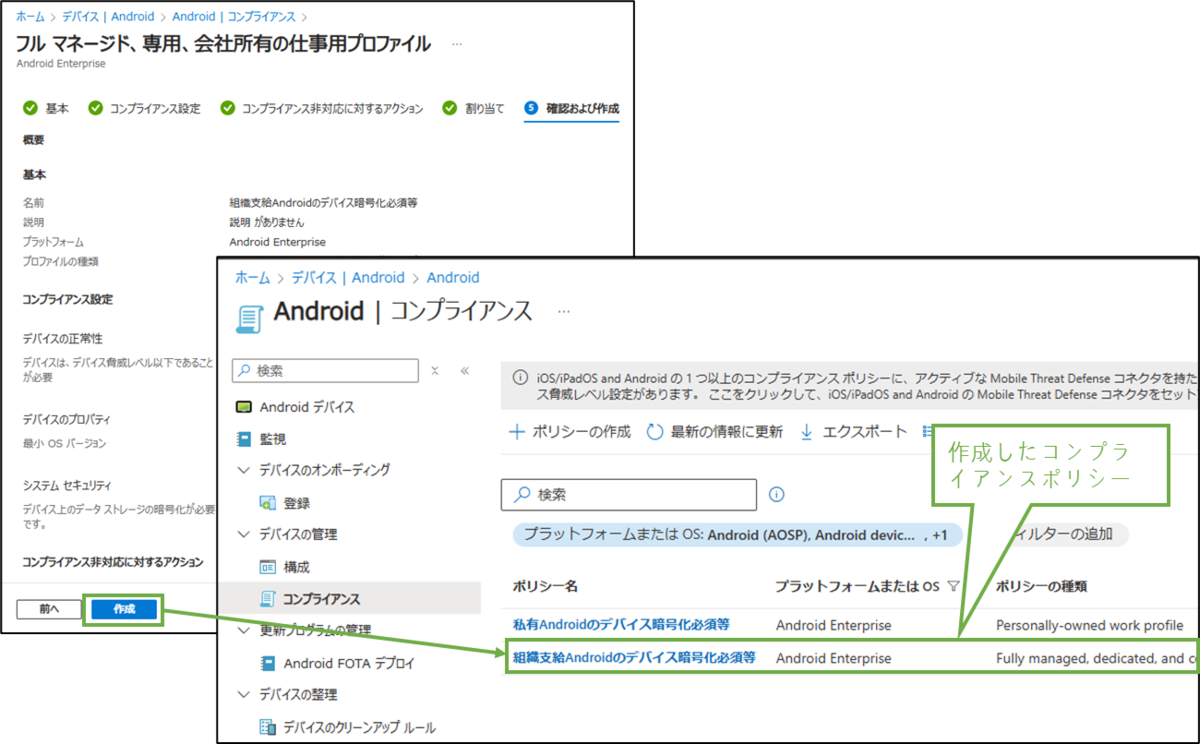Open the 組織支給Androidのデバイス暗号化必須等 policy
The width and height of the screenshot is (1200, 744).
click(x=634, y=657)
